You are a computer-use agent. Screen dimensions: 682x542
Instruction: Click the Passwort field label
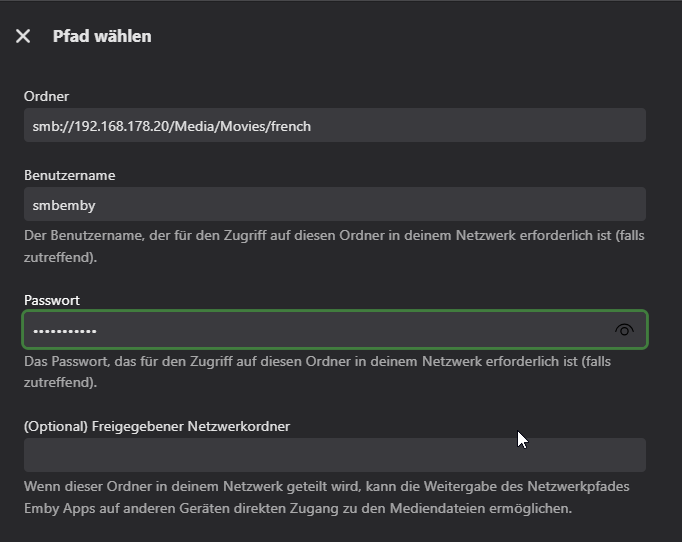tap(52, 300)
